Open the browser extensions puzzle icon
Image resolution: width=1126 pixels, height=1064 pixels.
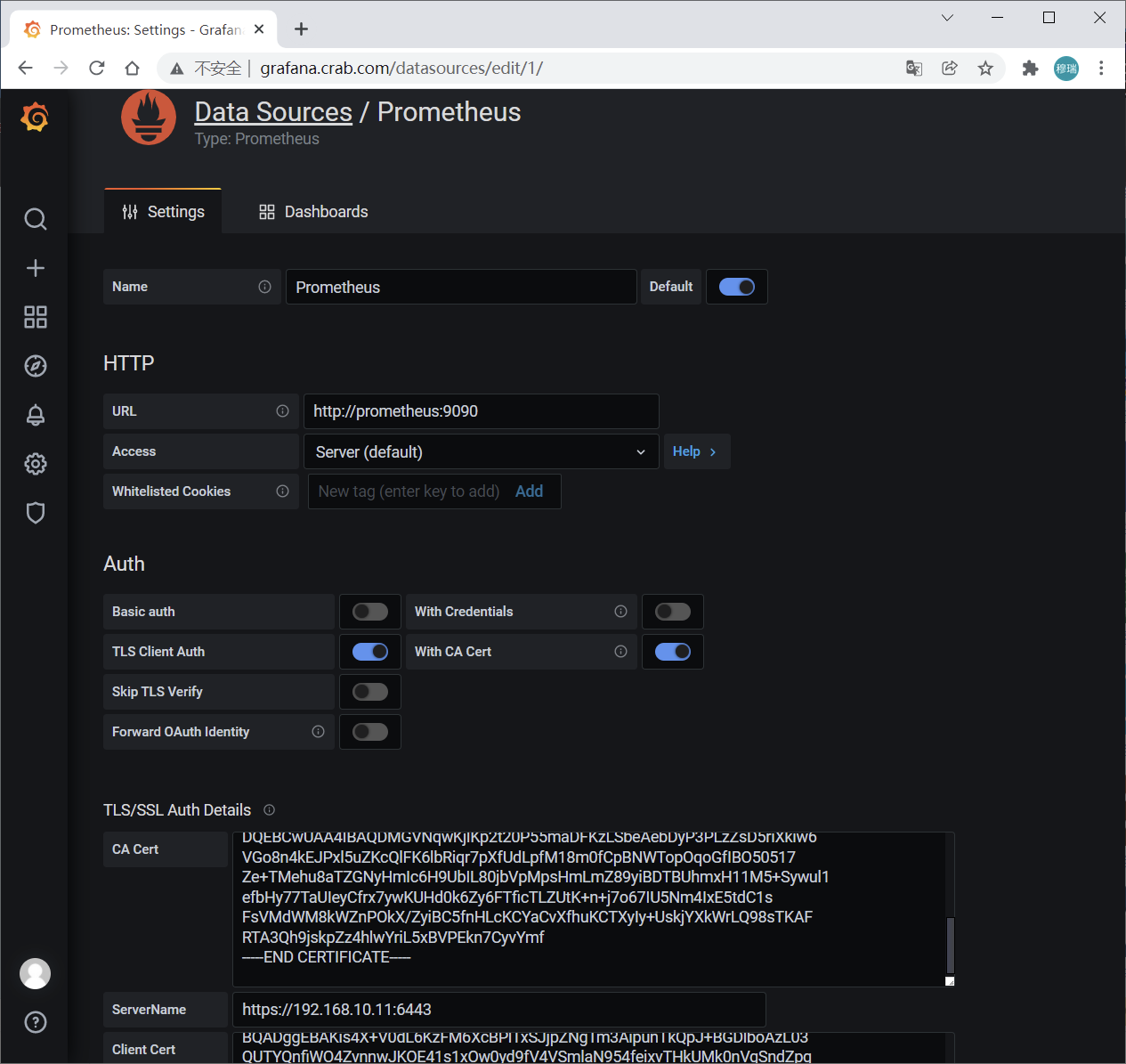tap(1030, 69)
